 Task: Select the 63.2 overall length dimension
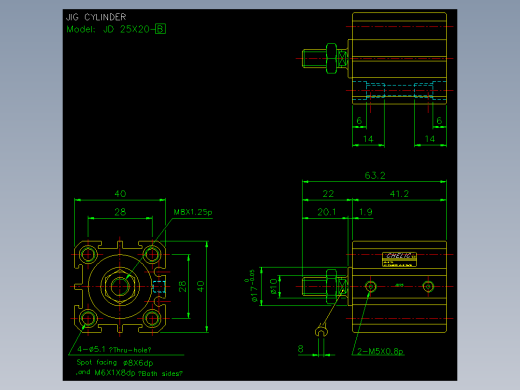click(x=375, y=176)
